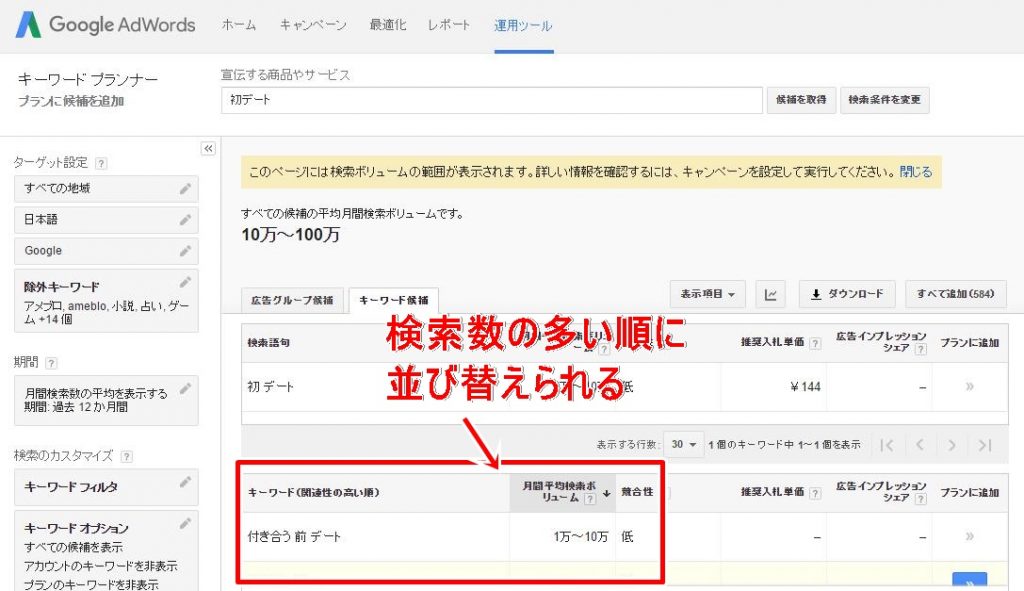This screenshot has width=1024, height=591.
Task: Open the 表示項目 columns dropdown
Action: [x=708, y=294]
